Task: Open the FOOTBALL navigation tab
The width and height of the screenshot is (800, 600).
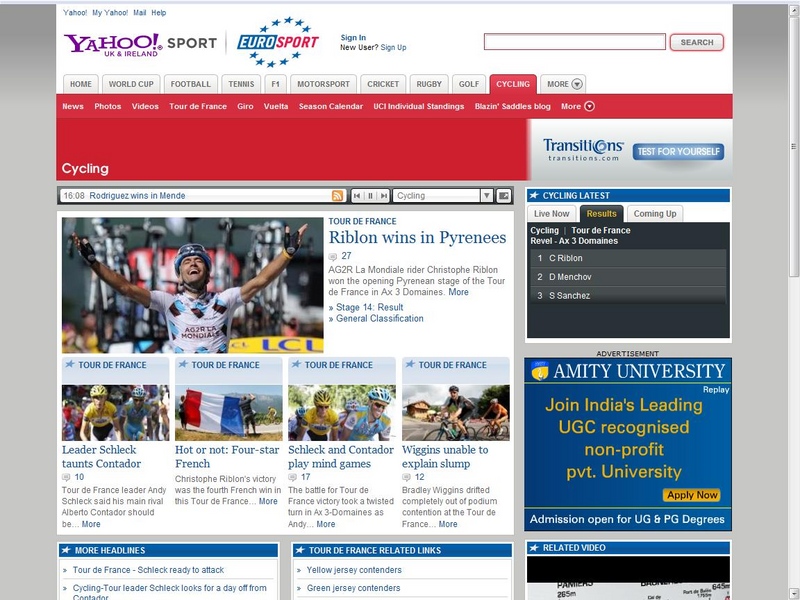Action: click(190, 84)
